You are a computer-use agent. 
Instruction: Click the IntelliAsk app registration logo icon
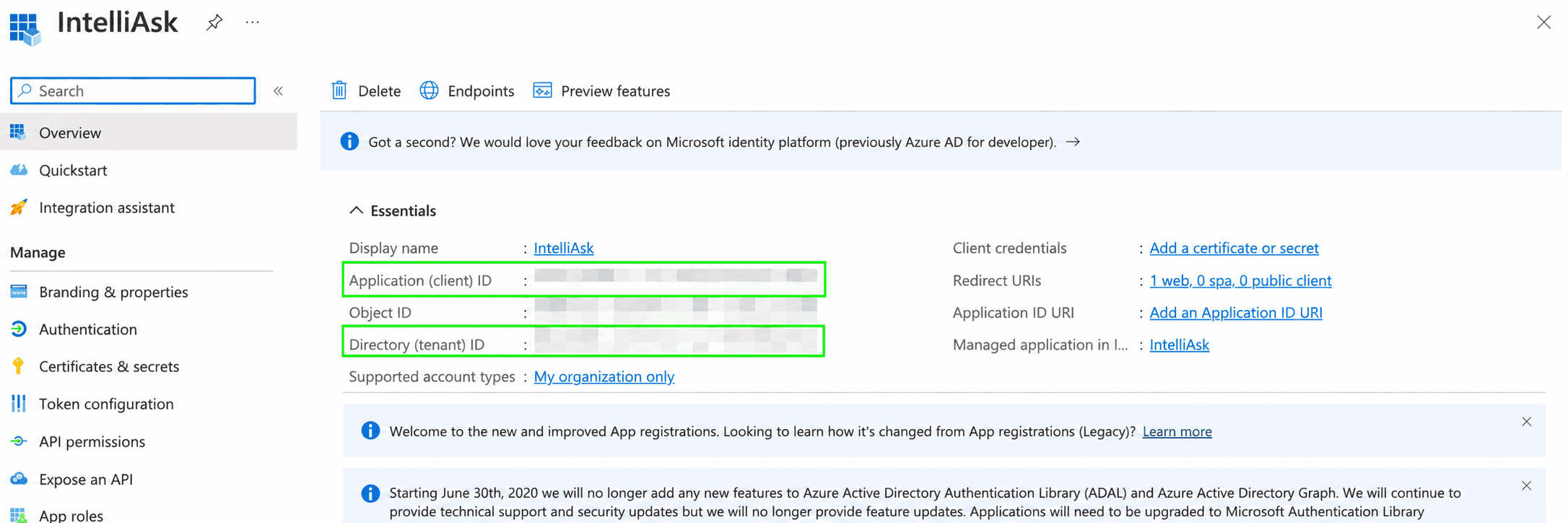pyautogui.click(x=25, y=28)
